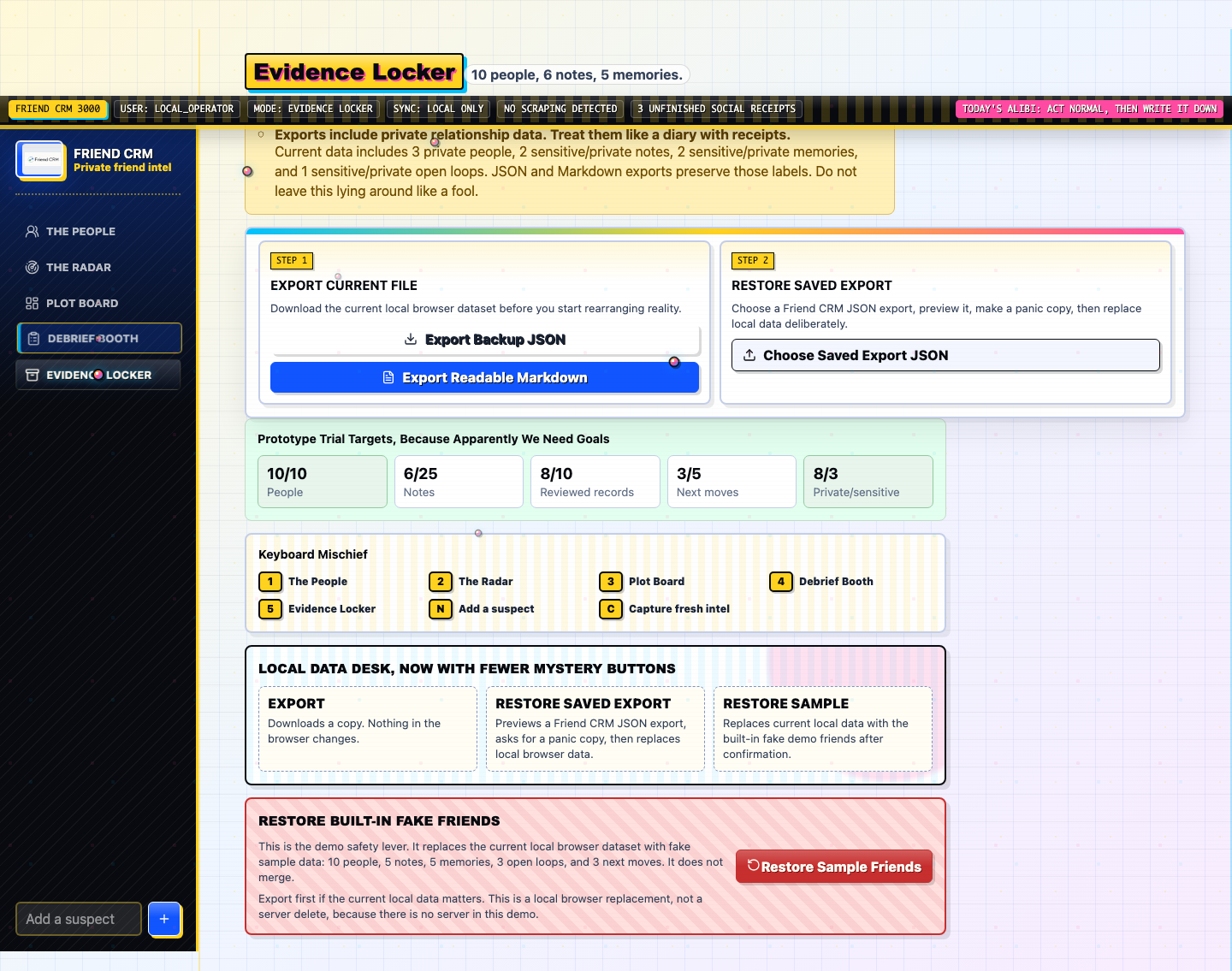Screen dimensions: 1232x971
Task: Click the EXPORT CURRENT FILE heading
Action: 344,286
